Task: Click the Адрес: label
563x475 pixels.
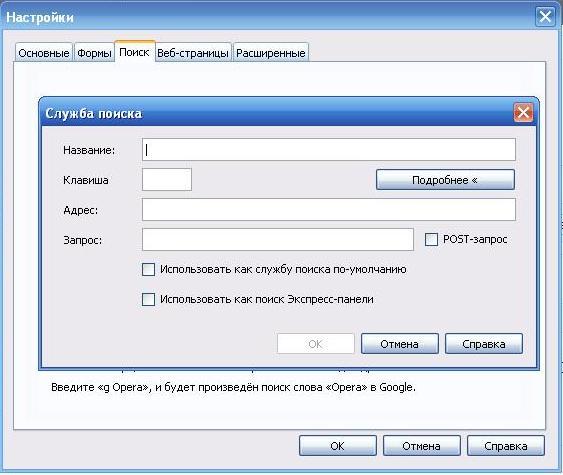Action: coord(80,210)
